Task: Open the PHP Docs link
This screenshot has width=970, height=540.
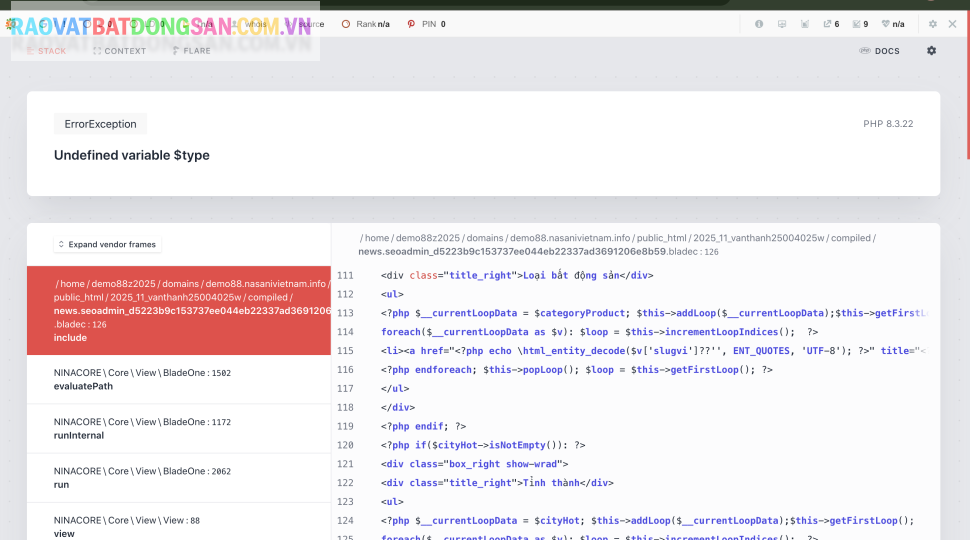Action: [879, 51]
